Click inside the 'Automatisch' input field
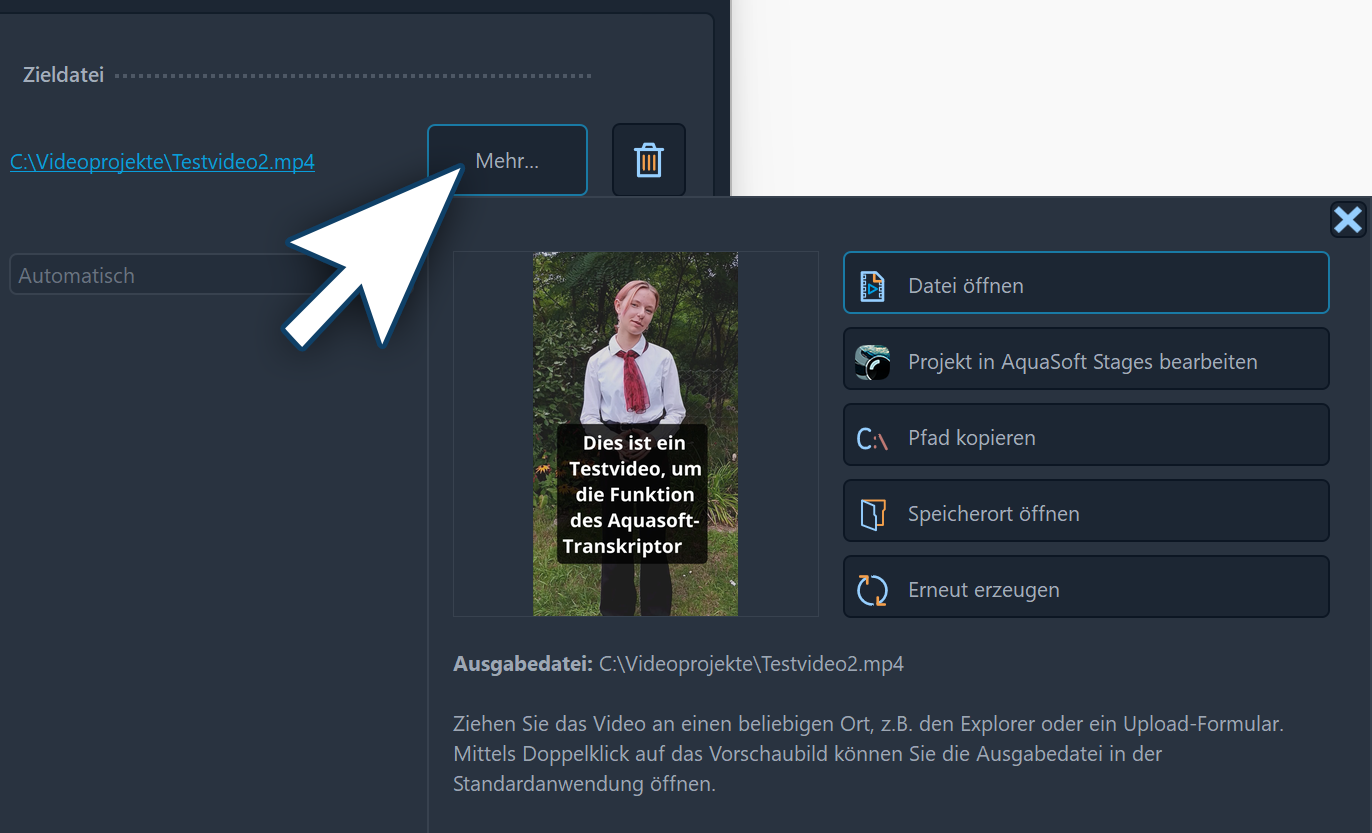This screenshot has width=1372, height=833. coord(120,275)
